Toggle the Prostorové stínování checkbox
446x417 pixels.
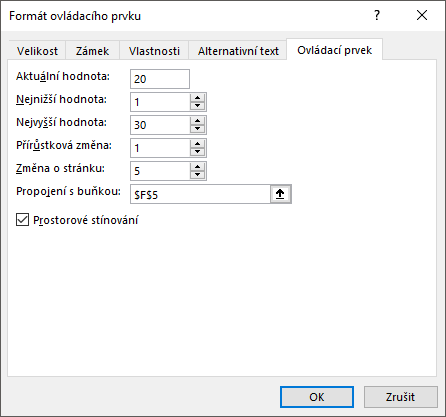[22, 220]
